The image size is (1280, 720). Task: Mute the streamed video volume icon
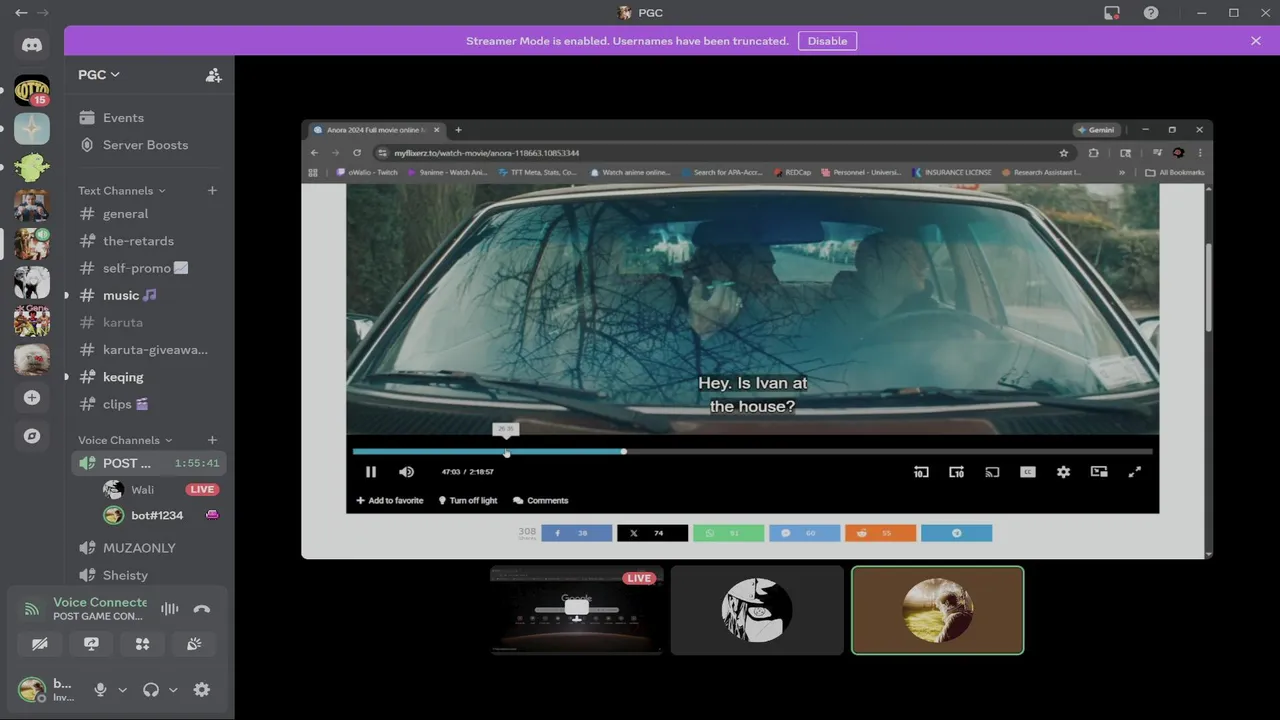point(406,472)
